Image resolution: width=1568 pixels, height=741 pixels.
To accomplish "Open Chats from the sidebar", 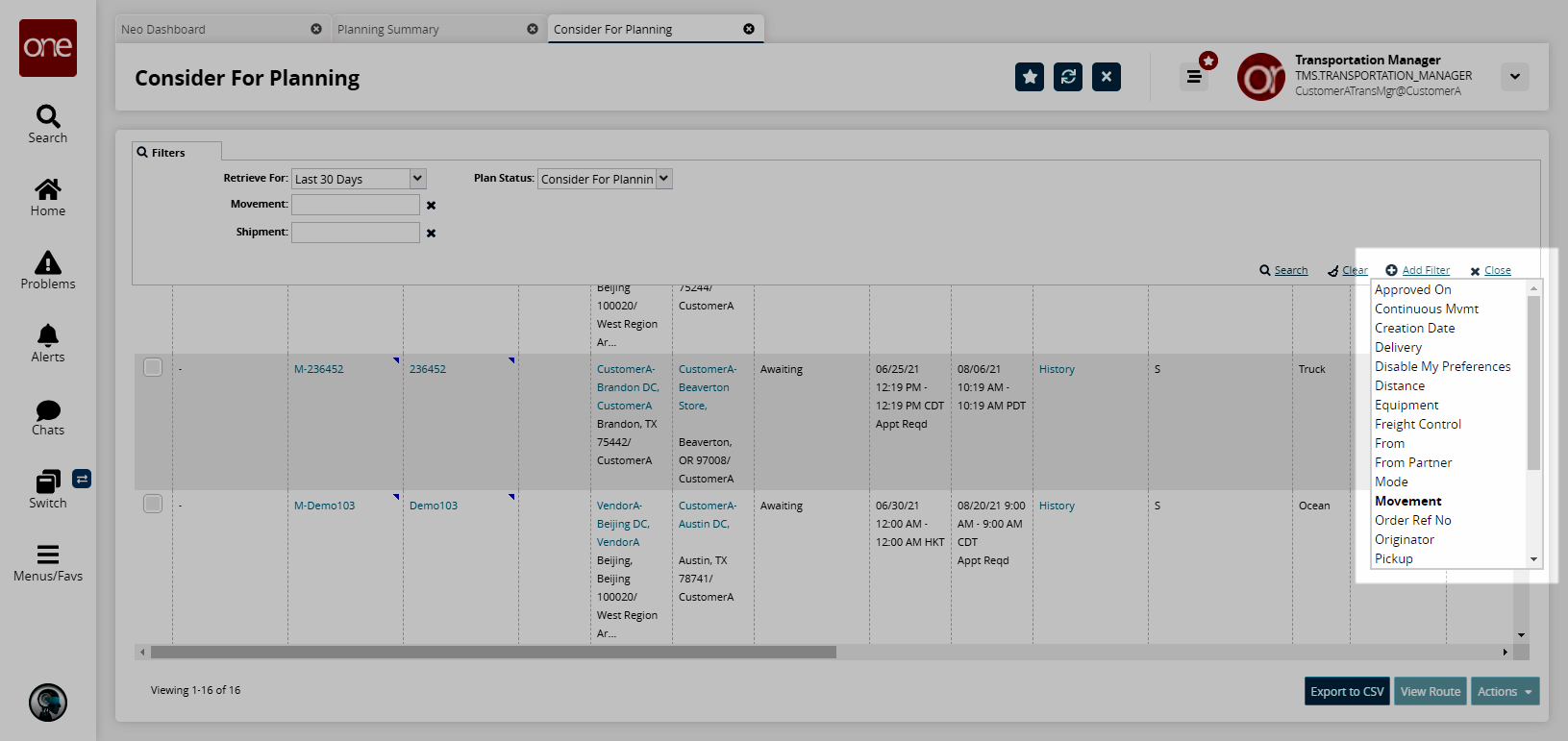I will (48, 410).
